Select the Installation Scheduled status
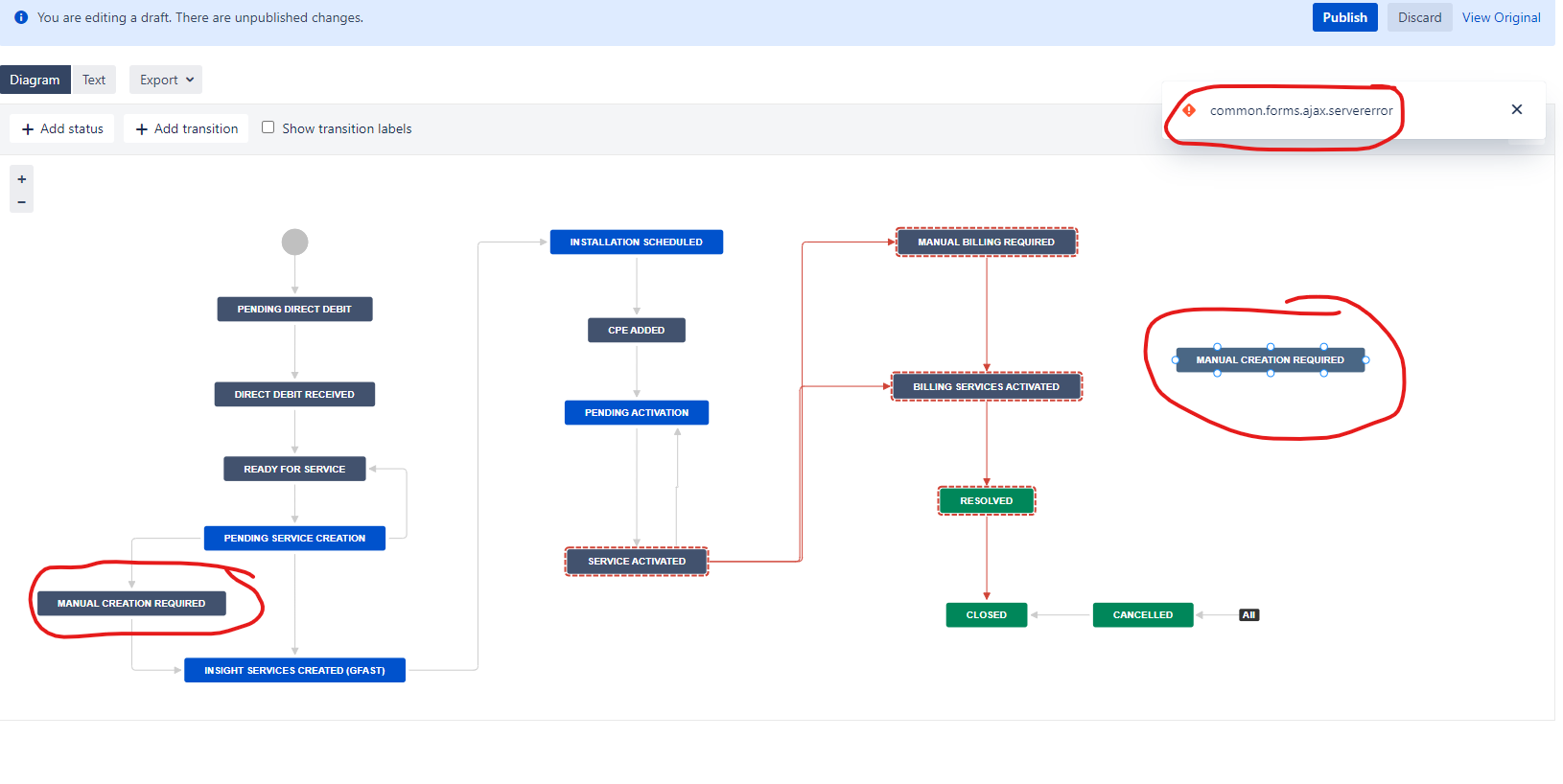 637,242
